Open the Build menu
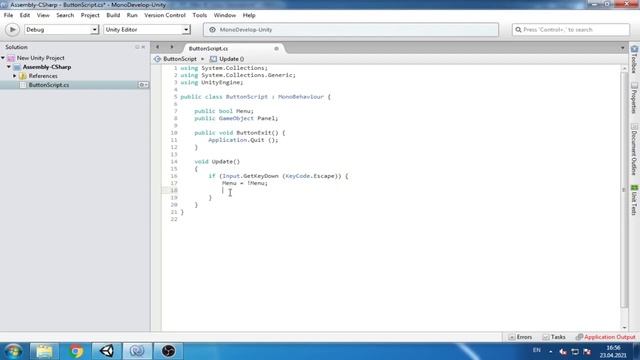Viewport: 640px width, 360px height. tap(113, 15)
